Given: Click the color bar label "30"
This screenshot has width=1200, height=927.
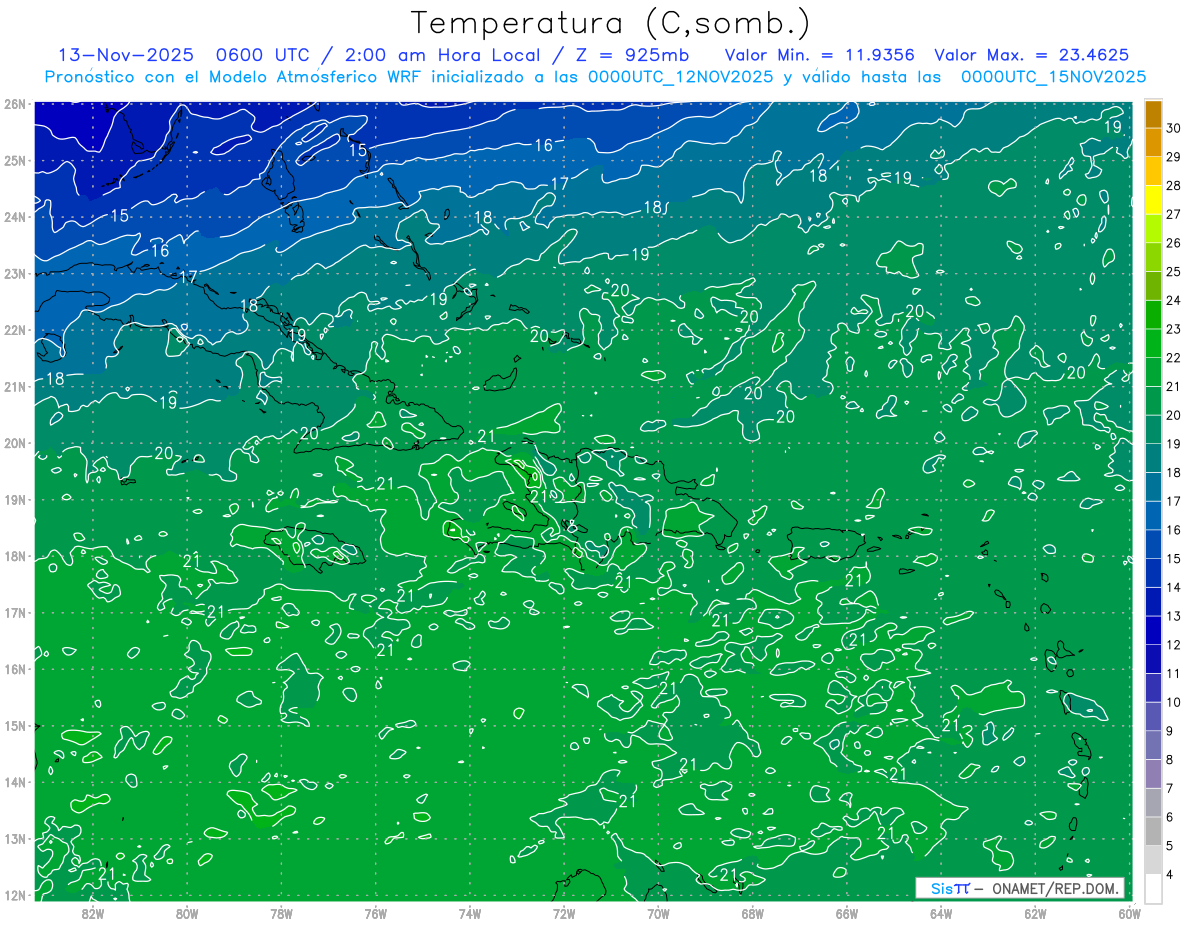Looking at the screenshot, I should [1173, 128].
